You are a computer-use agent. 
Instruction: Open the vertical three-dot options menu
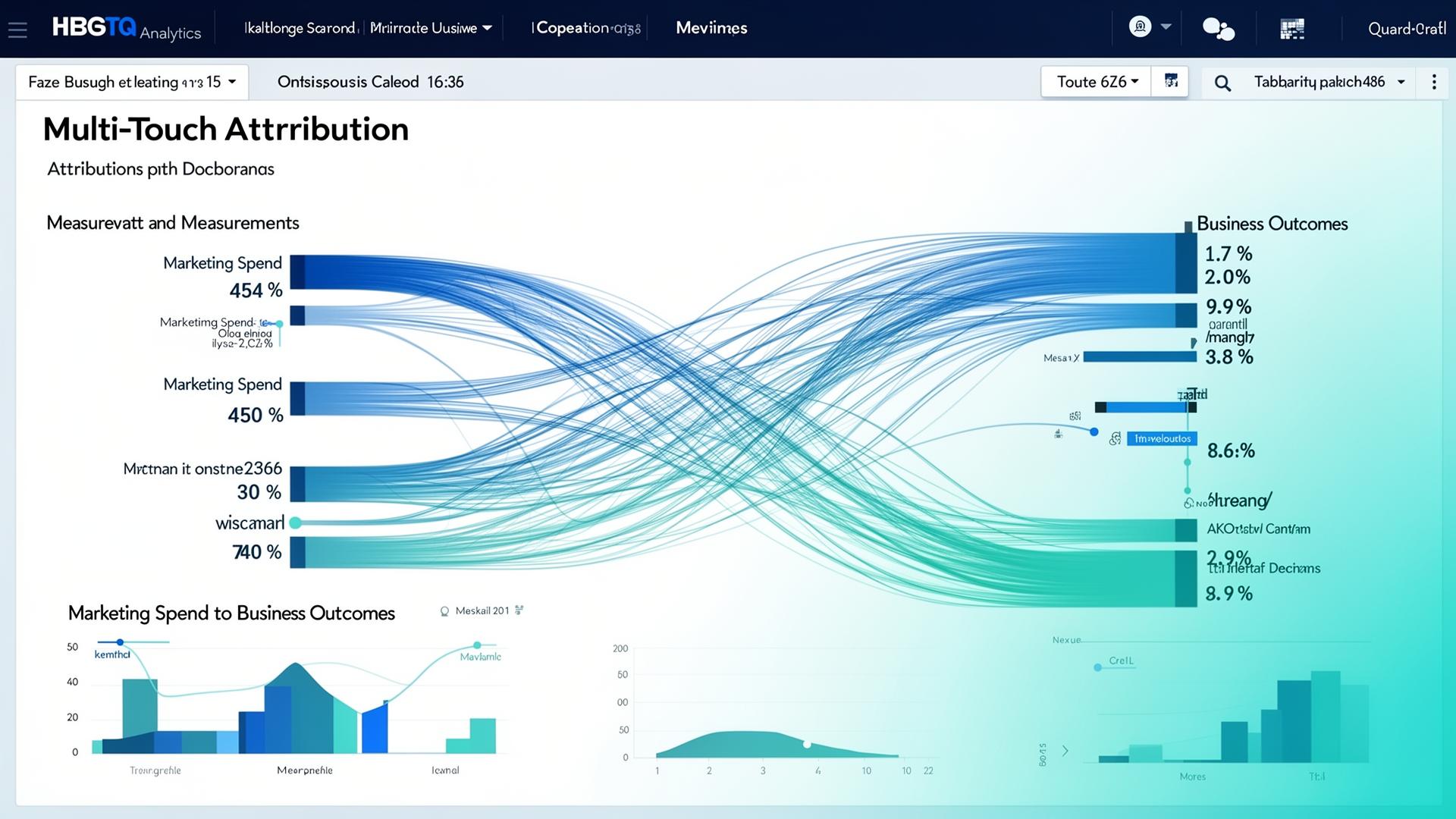click(x=1434, y=82)
